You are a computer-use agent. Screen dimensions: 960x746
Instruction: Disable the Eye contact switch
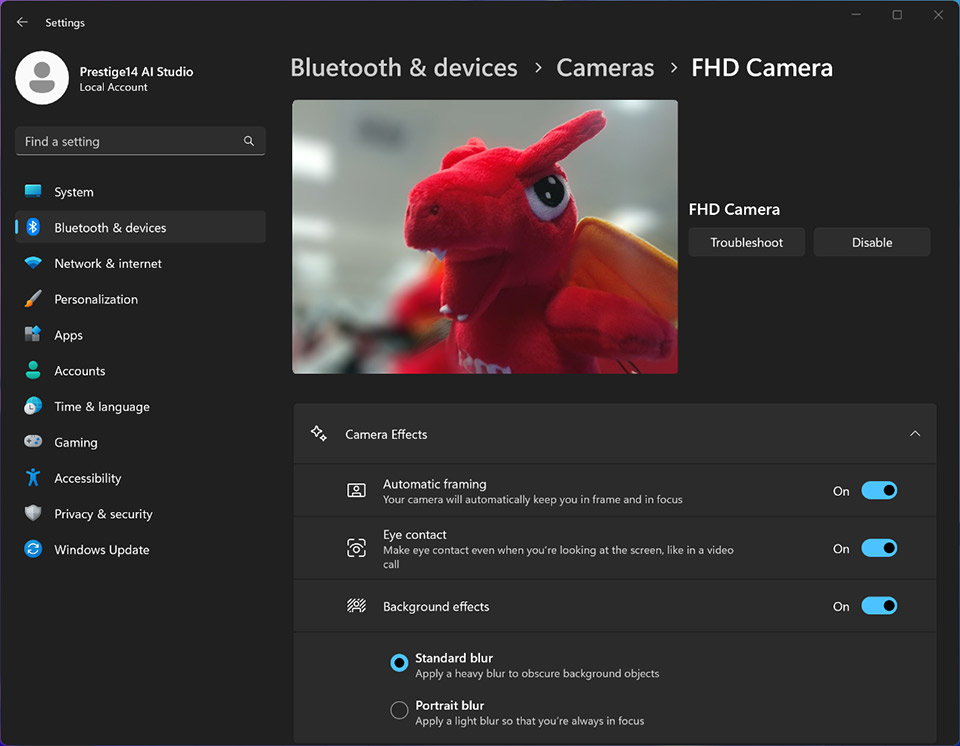click(879, 548)
